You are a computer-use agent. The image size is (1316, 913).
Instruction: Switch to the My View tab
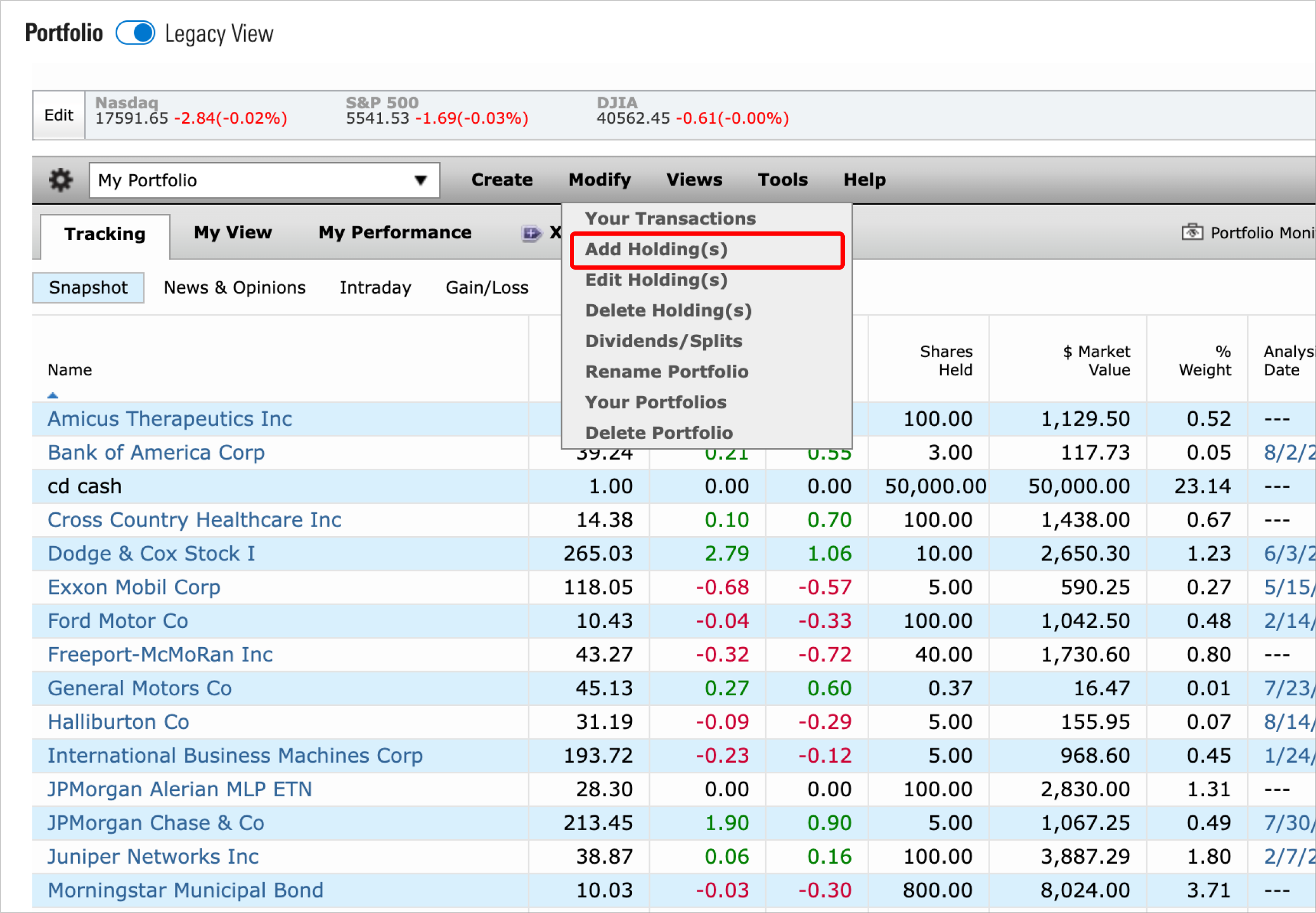233,232
